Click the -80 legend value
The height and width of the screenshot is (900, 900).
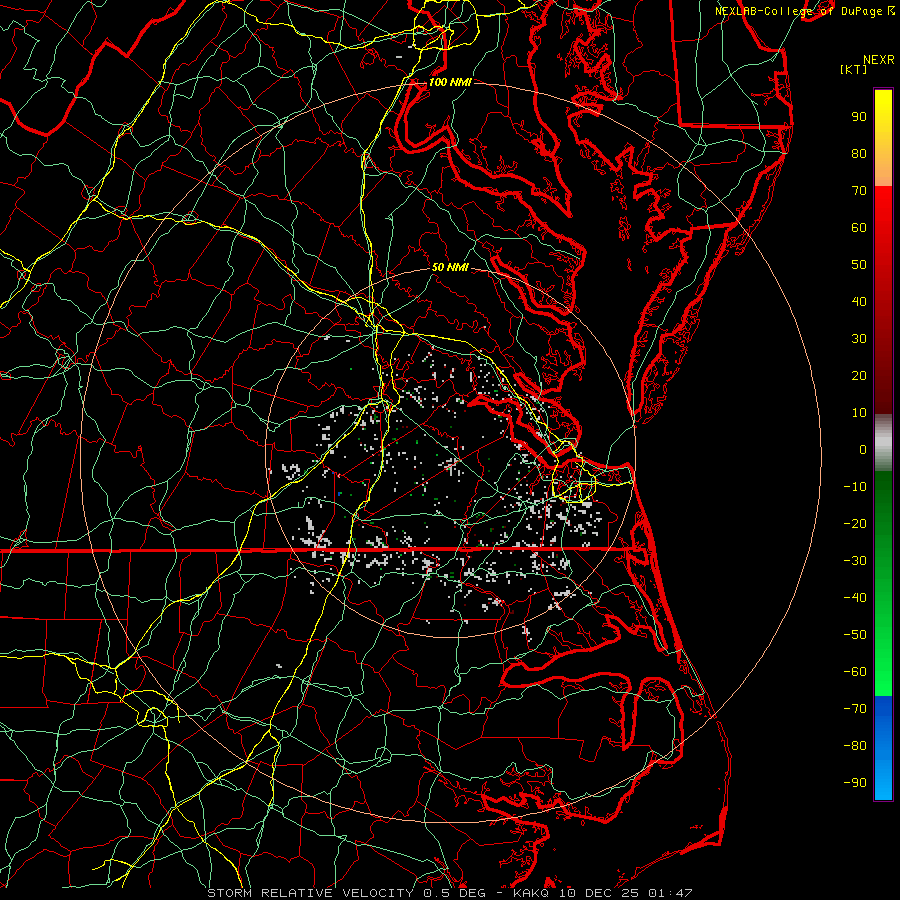point(855,746)
